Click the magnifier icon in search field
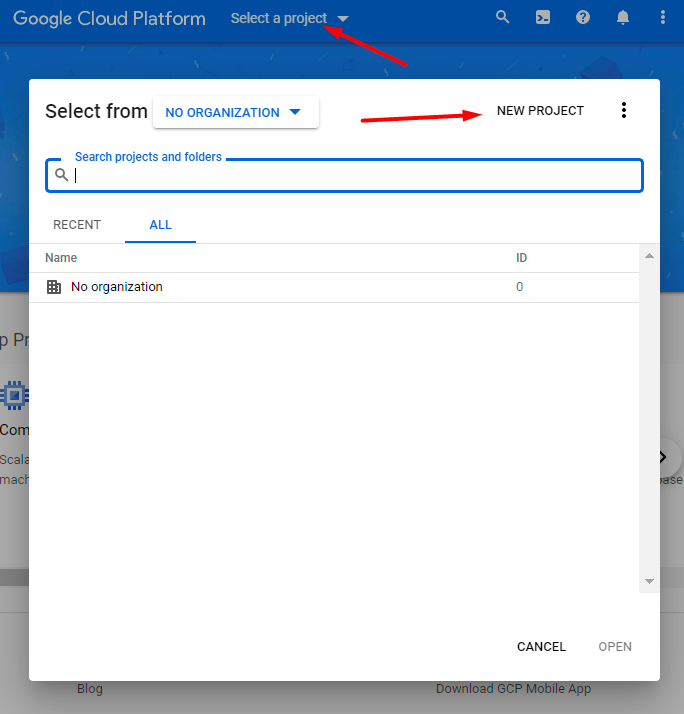684x714 pixels. pos(61,175)
